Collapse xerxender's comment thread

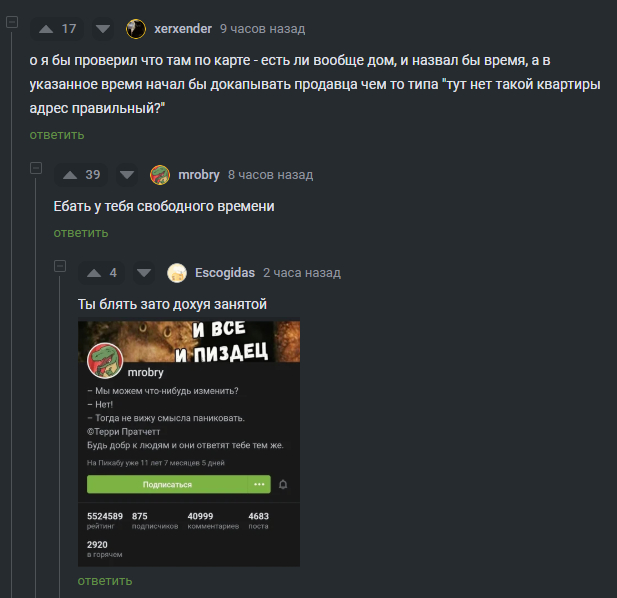click(x=12, y=22)
